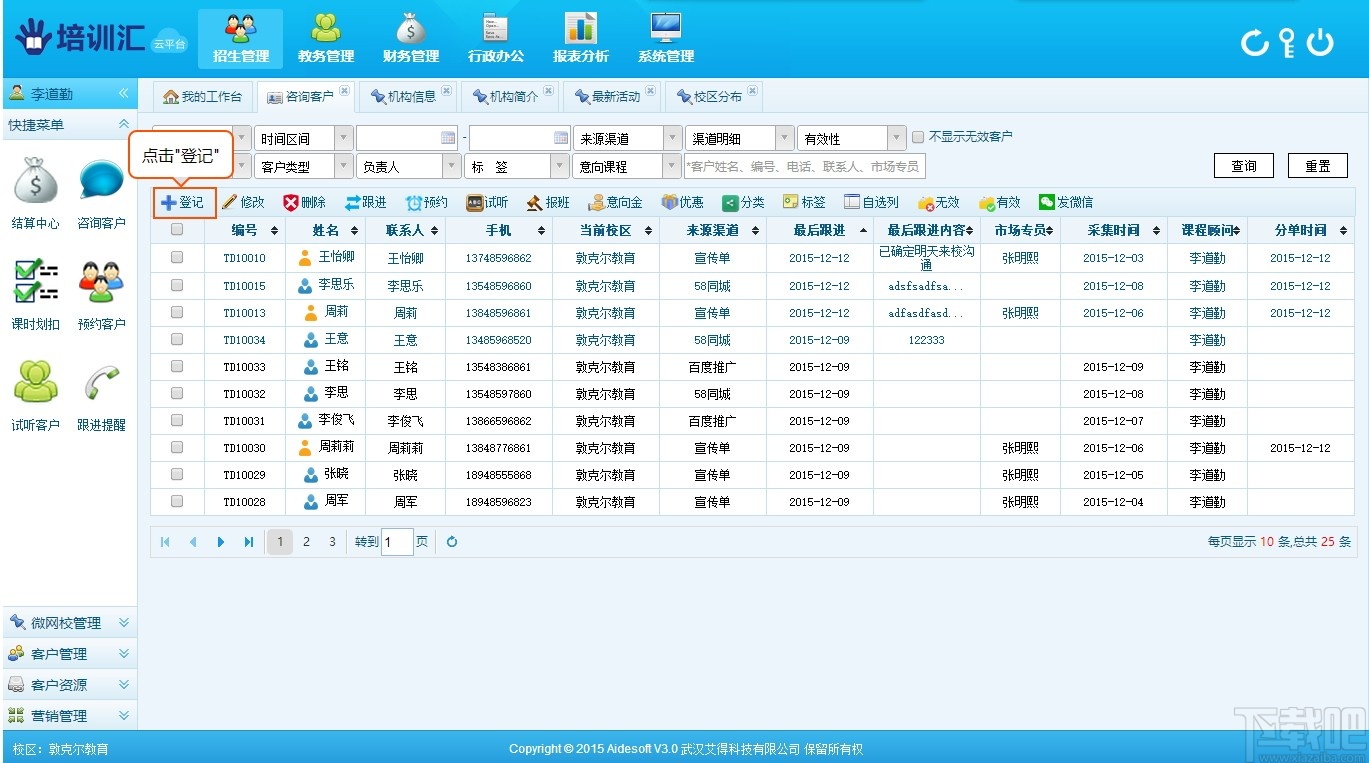Click the 登记 register toolbar icon
The height and width of the screenshot is (763, 1369).
click(169, 203)
